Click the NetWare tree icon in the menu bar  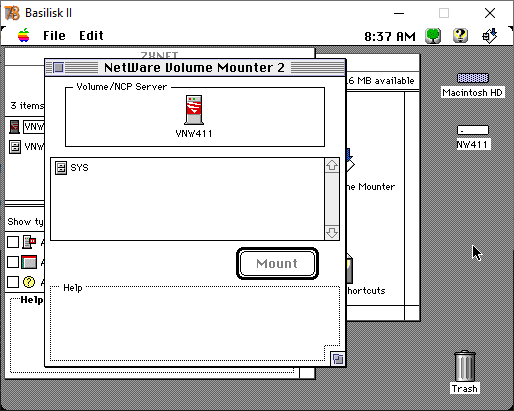click(x=433, y=36)
